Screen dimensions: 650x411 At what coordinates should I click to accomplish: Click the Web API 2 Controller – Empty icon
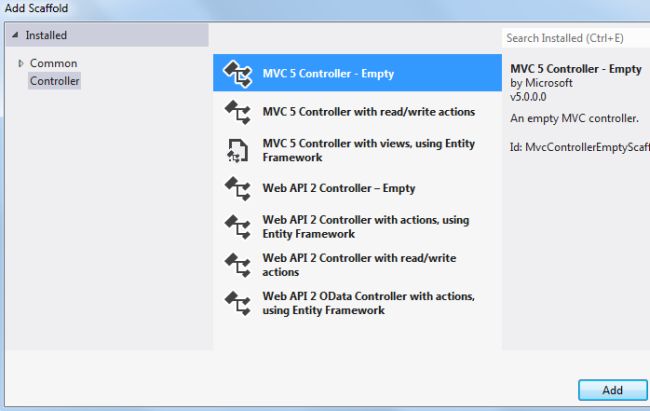tap(236, 188)
